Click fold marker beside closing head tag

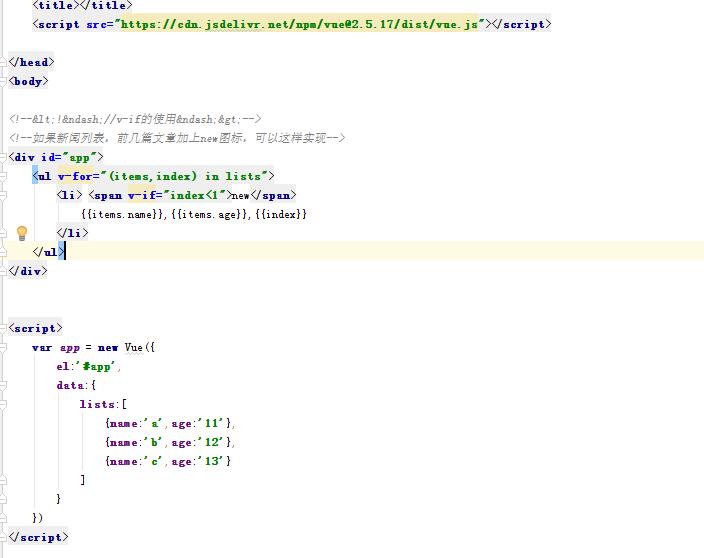pyautogui.click(x=3, y=62)
